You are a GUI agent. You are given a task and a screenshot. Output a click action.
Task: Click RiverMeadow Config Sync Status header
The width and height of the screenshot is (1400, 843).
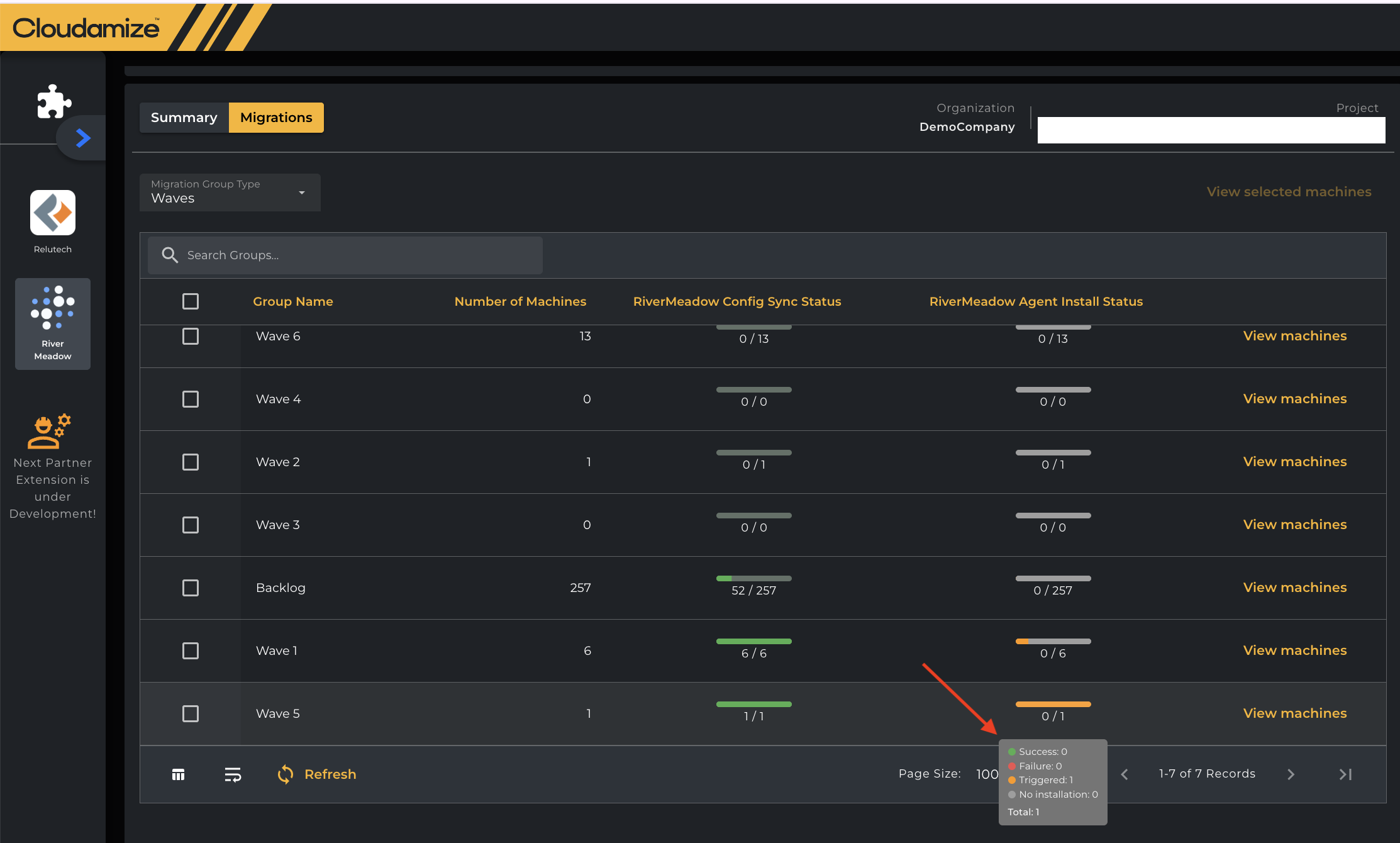click(x=737, y=301)
